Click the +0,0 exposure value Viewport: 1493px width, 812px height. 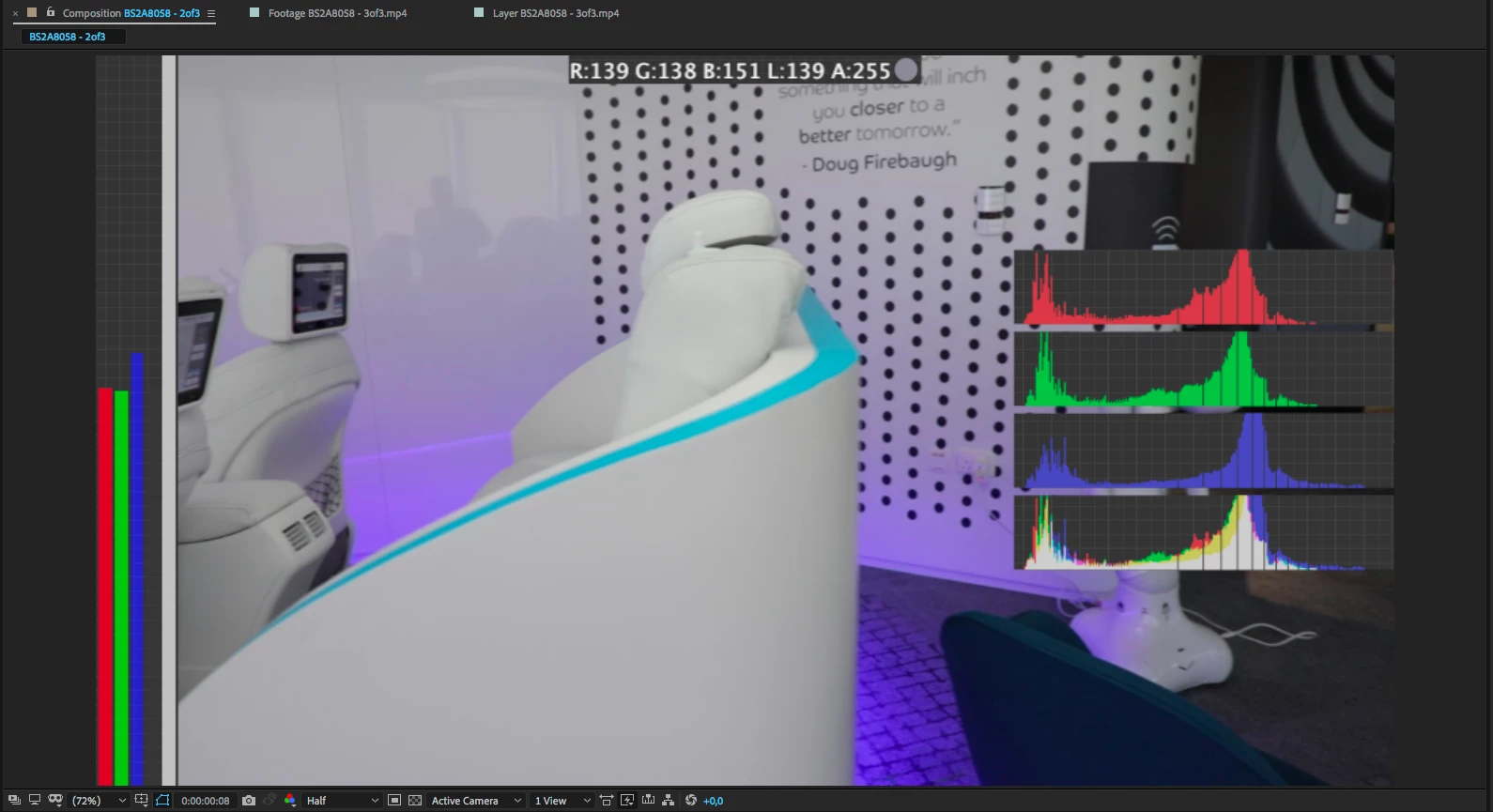[x=714, y=801]
